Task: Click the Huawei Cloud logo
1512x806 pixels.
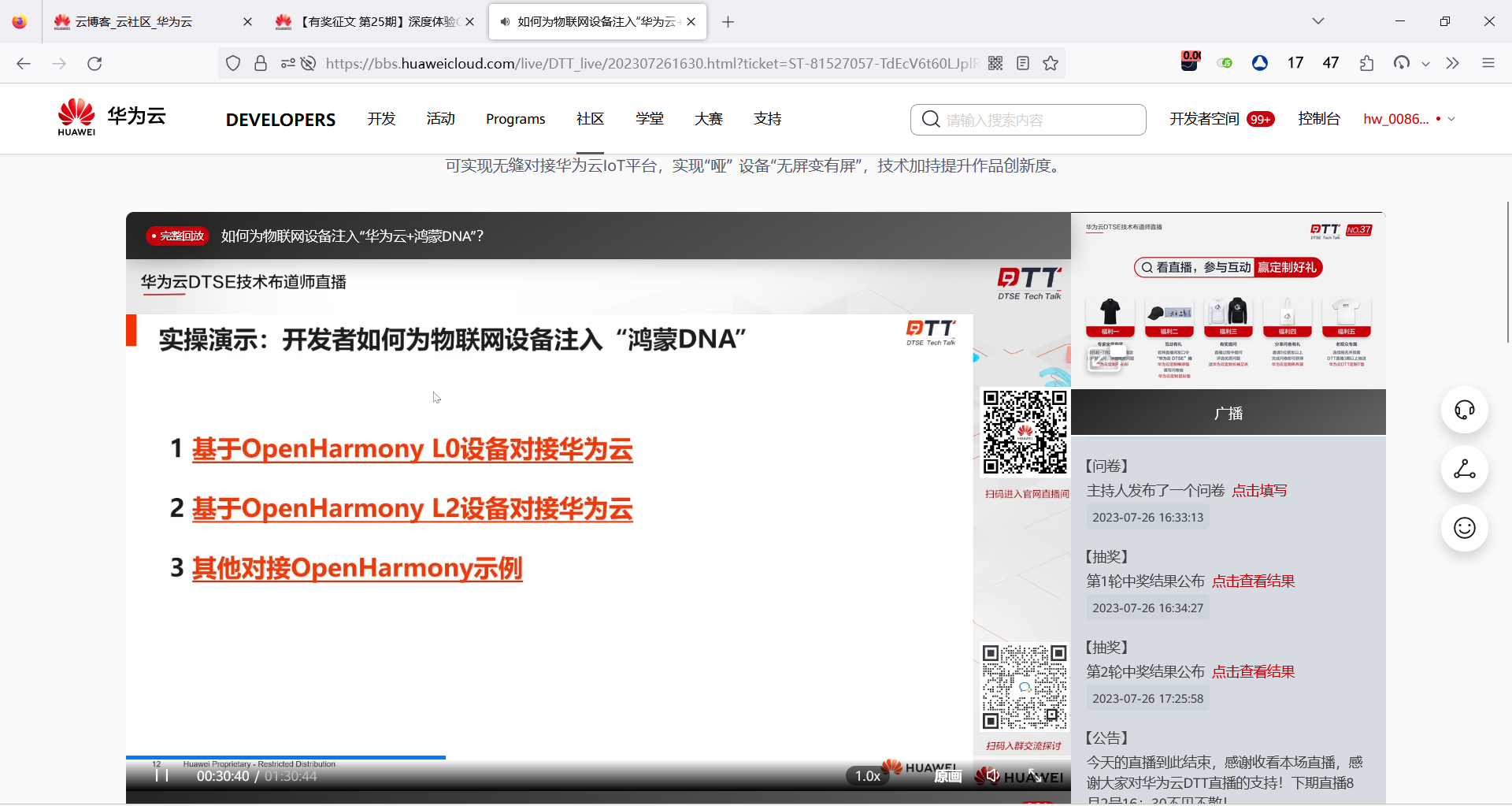Action: click(110, 117)
